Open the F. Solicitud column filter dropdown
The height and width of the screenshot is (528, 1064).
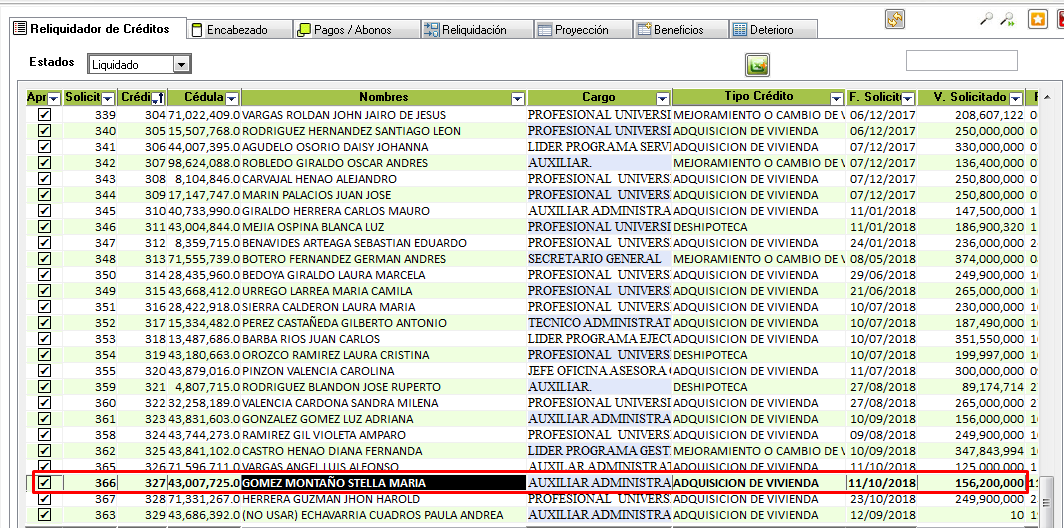(907, 98)
